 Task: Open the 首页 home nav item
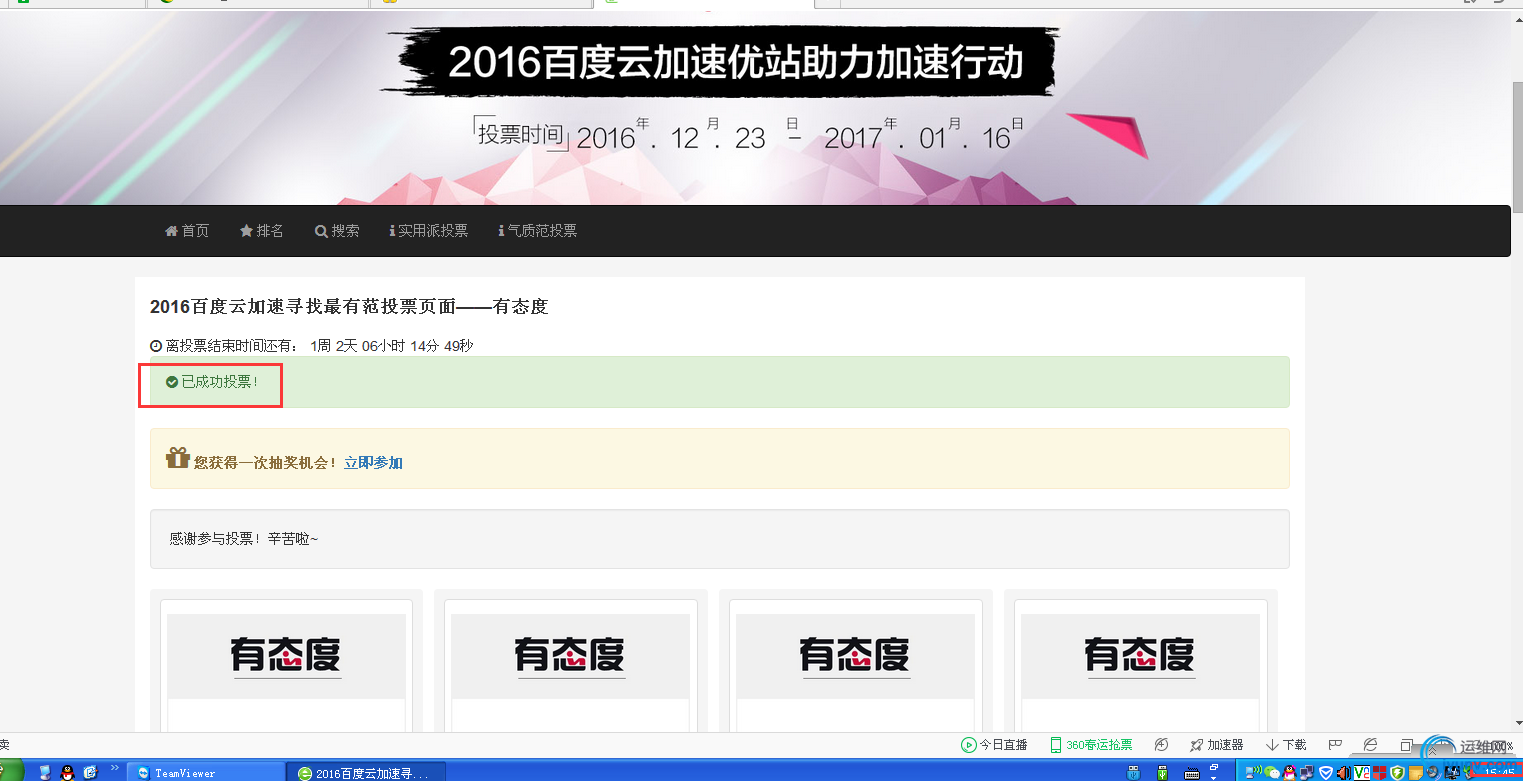[187, 231]
